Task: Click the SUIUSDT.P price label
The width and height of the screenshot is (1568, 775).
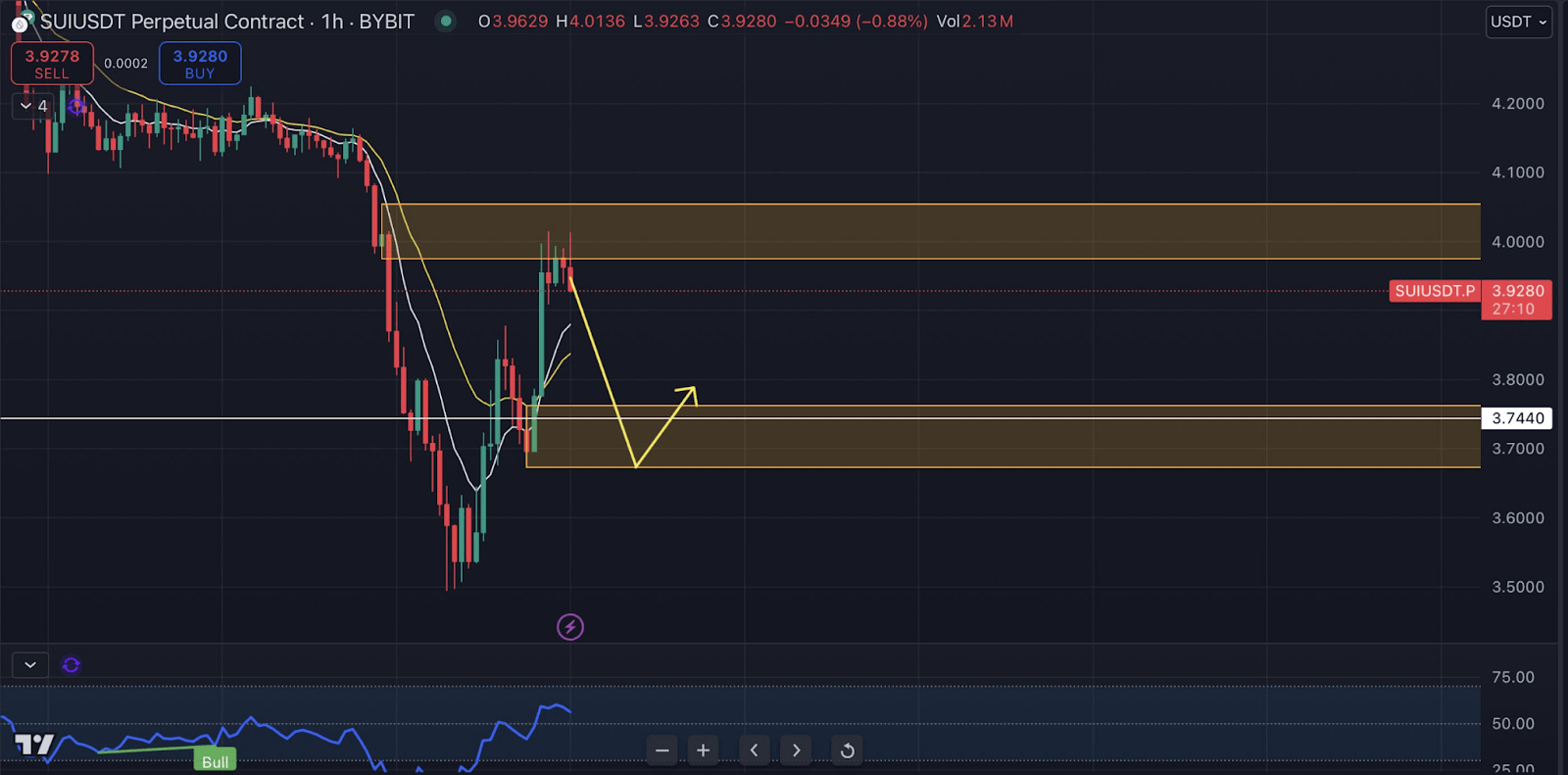Action: click(1435, 291)
